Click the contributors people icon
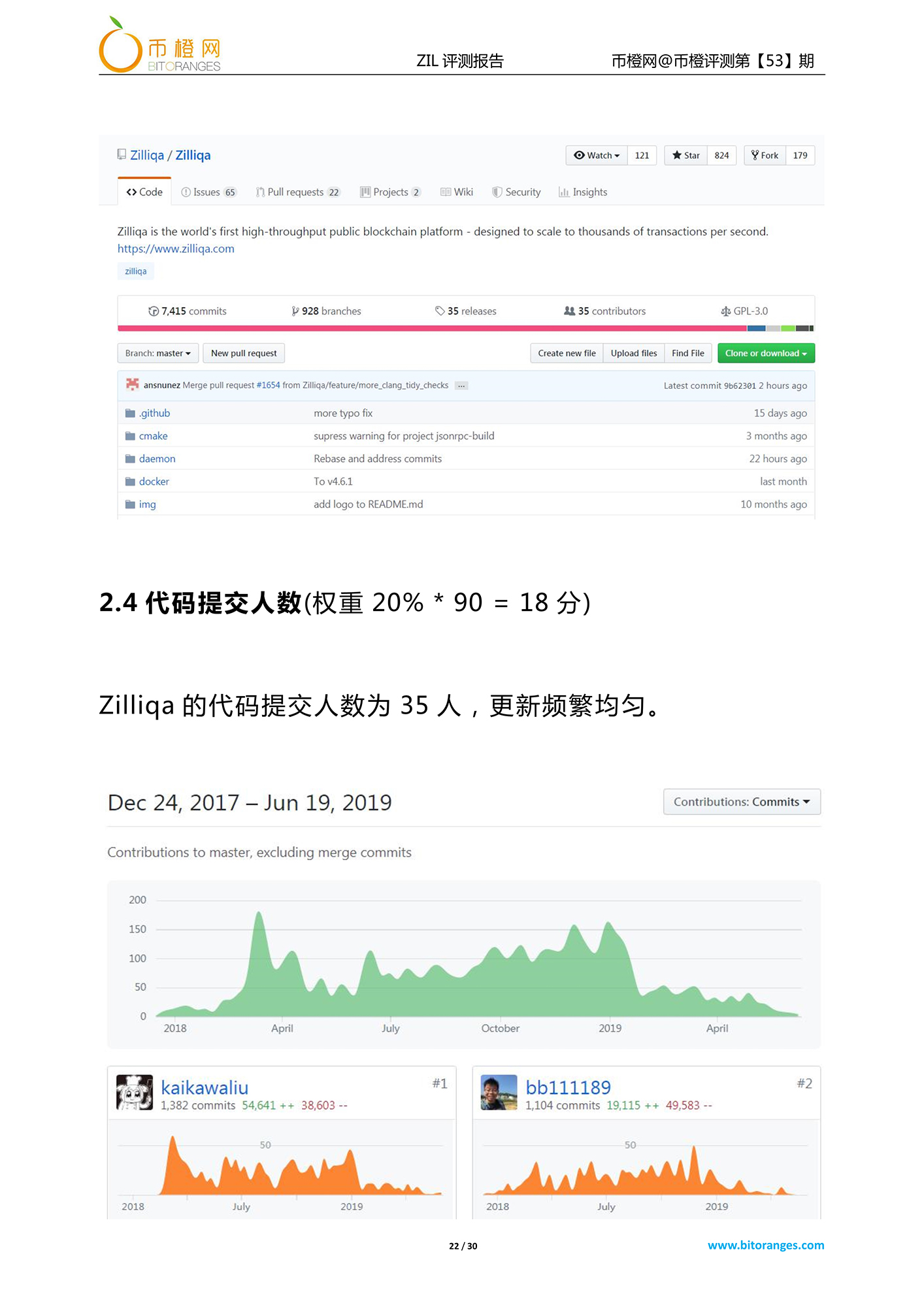Screen dimensions: 924x1307 tap(570, 311)
